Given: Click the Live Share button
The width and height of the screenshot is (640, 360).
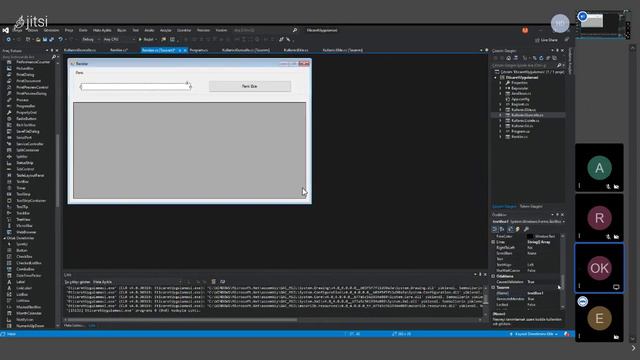Looking at the screenshot, I should 546,40.
